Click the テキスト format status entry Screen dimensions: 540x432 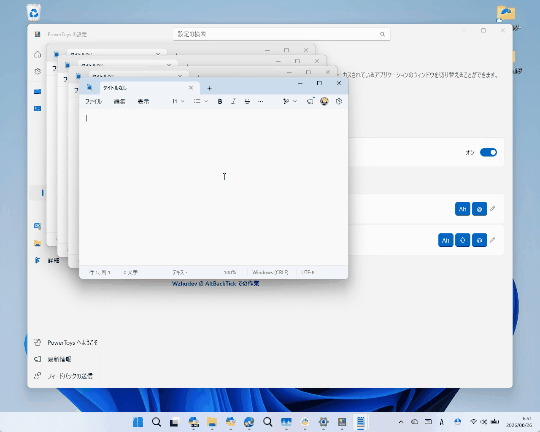[180, 272]
